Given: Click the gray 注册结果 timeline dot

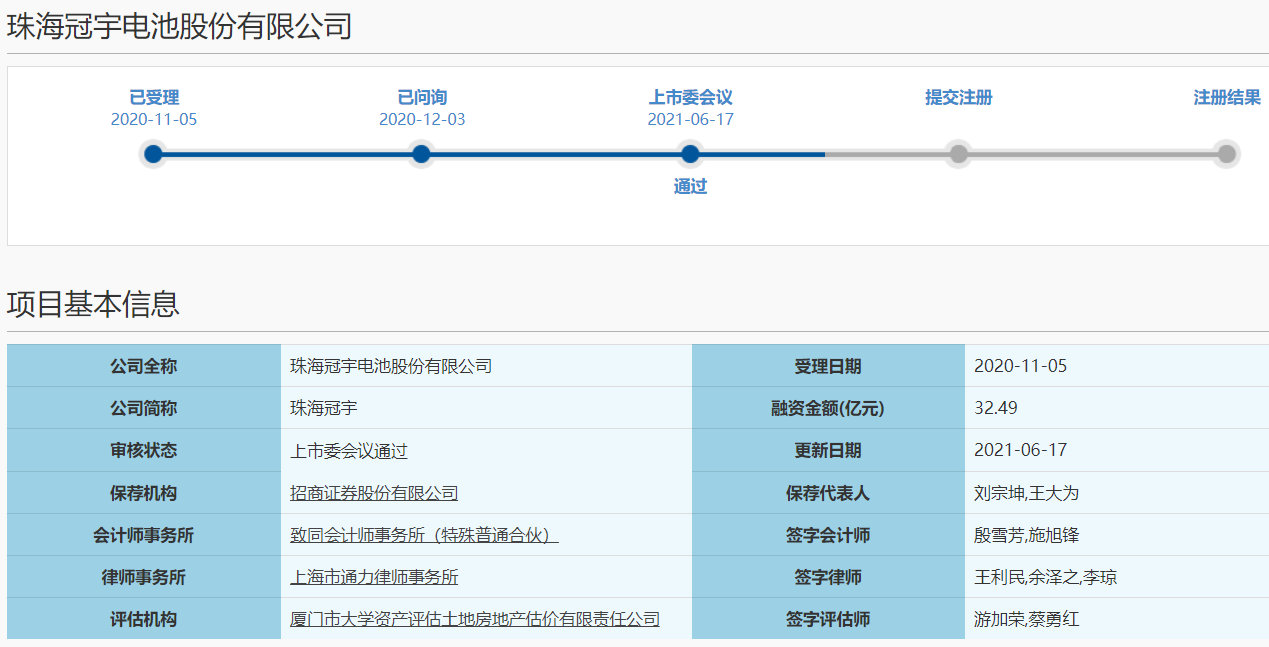Looking at the screenshot, I should [x=1226, y=154].
